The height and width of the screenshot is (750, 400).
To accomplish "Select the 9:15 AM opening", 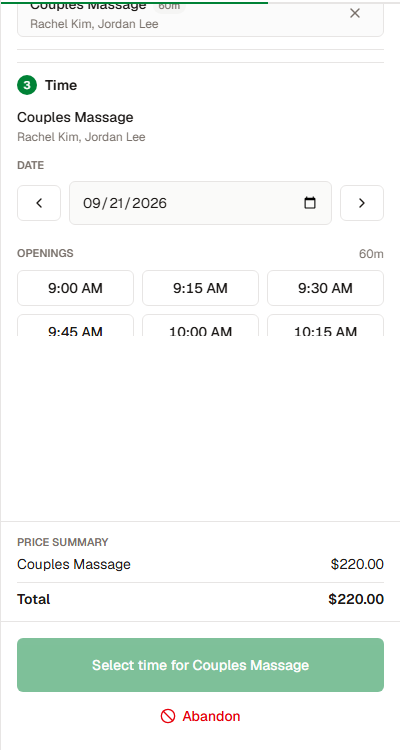I will [x=200, y=288].
